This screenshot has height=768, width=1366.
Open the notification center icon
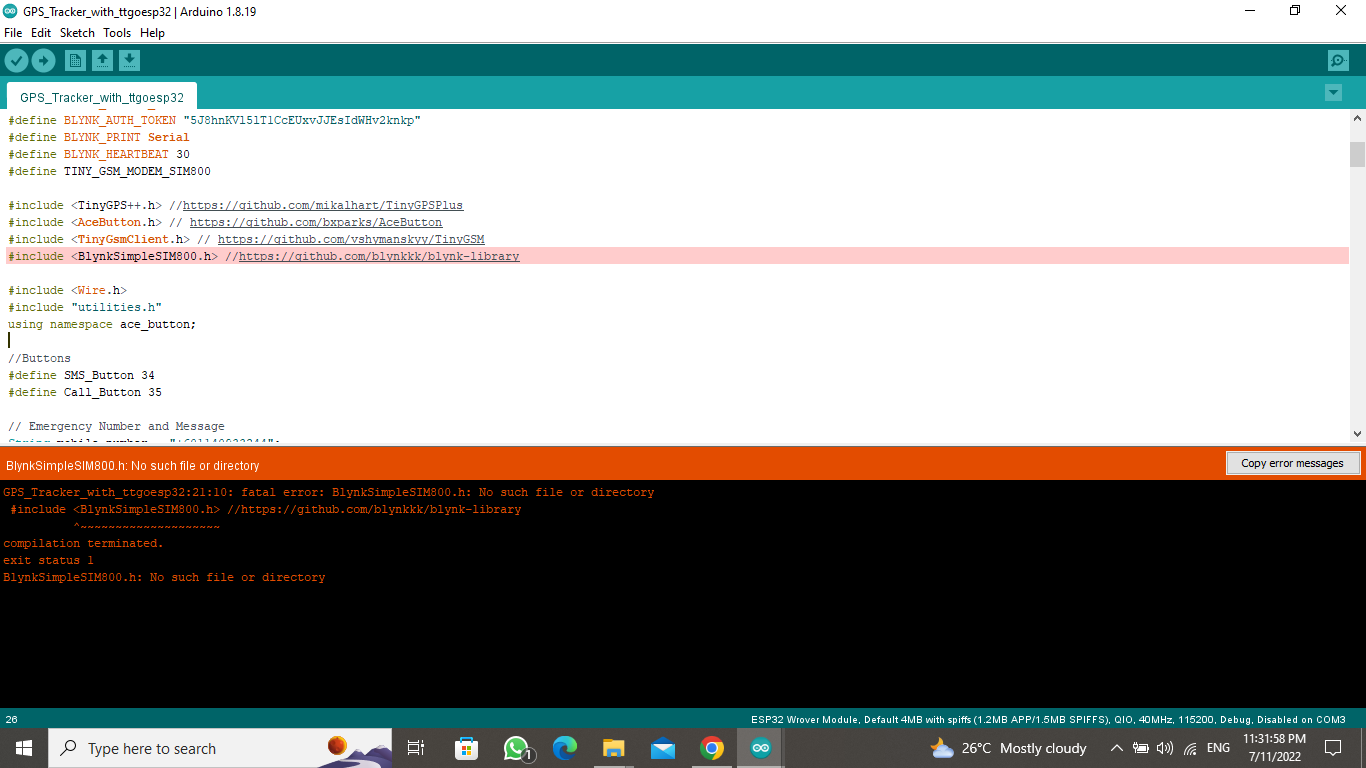1333,748
